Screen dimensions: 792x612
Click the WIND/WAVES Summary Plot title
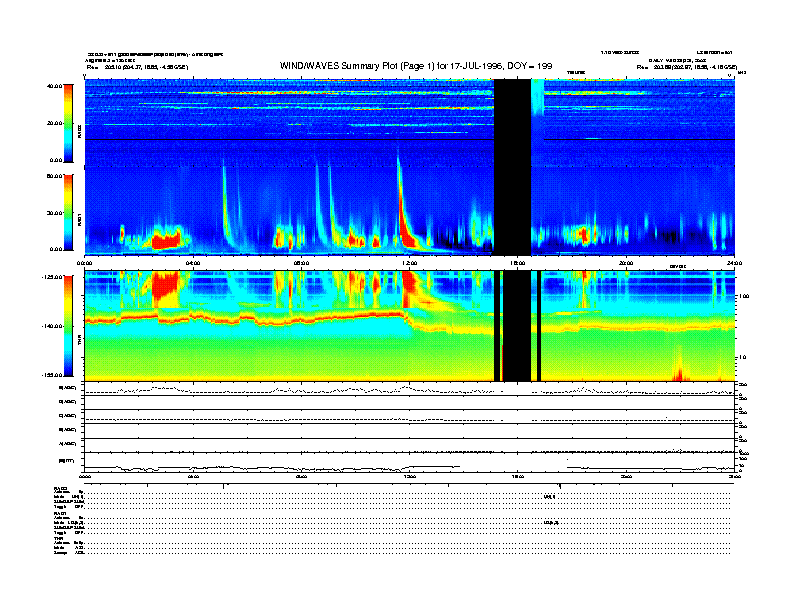(416, 66)
